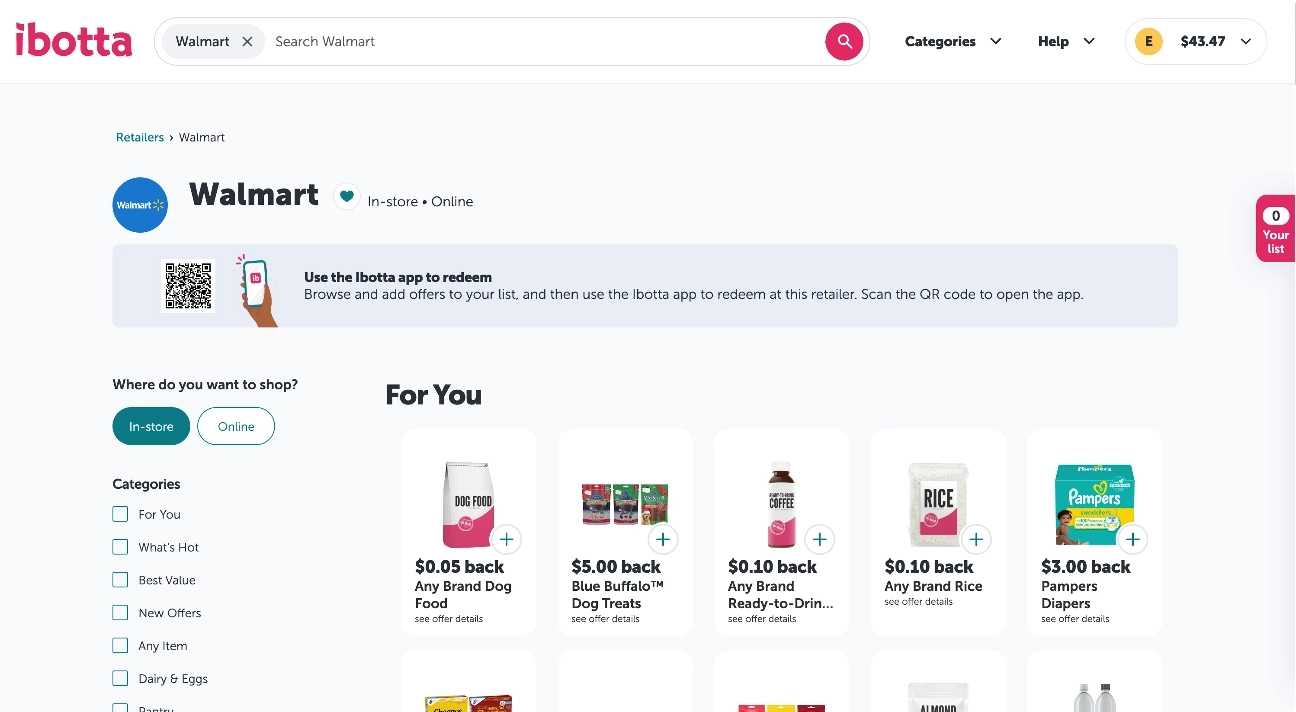Expand the $43.47 account balance menu
This screenshot has height=712, width=1296.
(1196, 41)
